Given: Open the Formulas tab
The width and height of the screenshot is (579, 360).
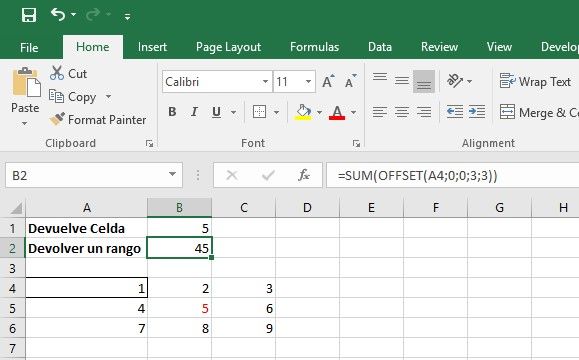Looking at the screenshot, I should tap(314, 47).
